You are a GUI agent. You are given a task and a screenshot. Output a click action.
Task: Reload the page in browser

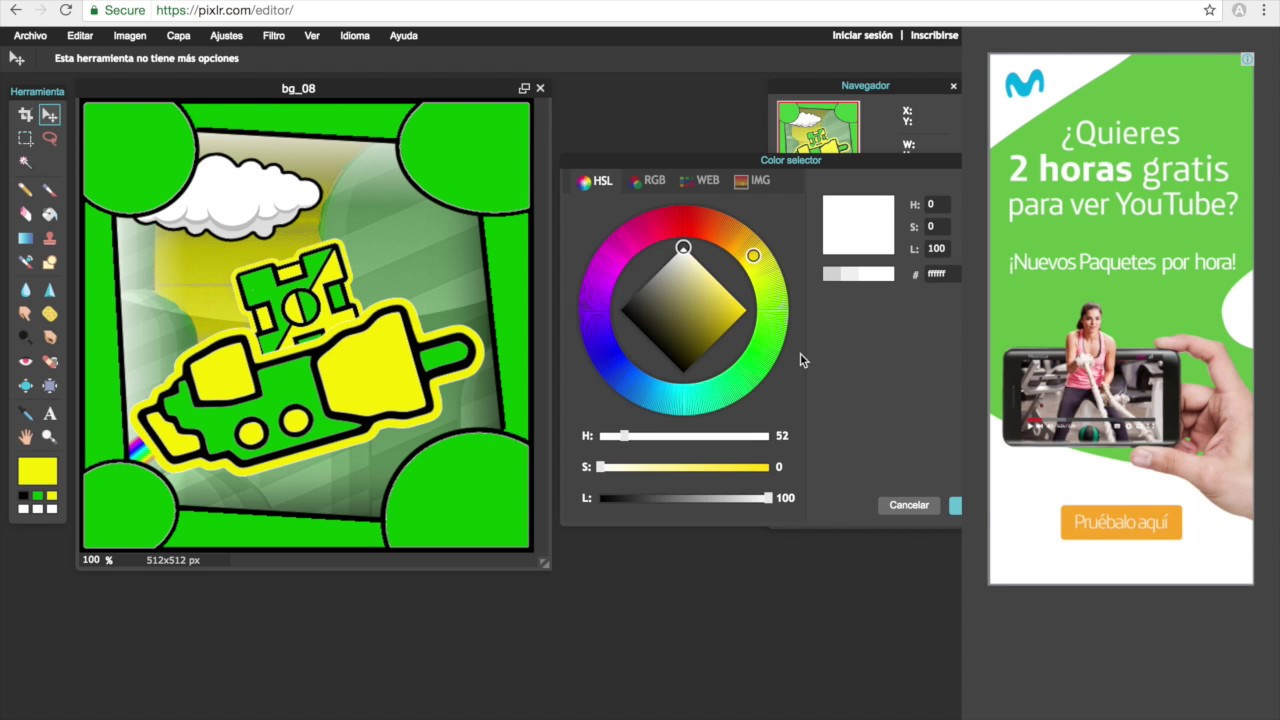(x=65, y=10)
